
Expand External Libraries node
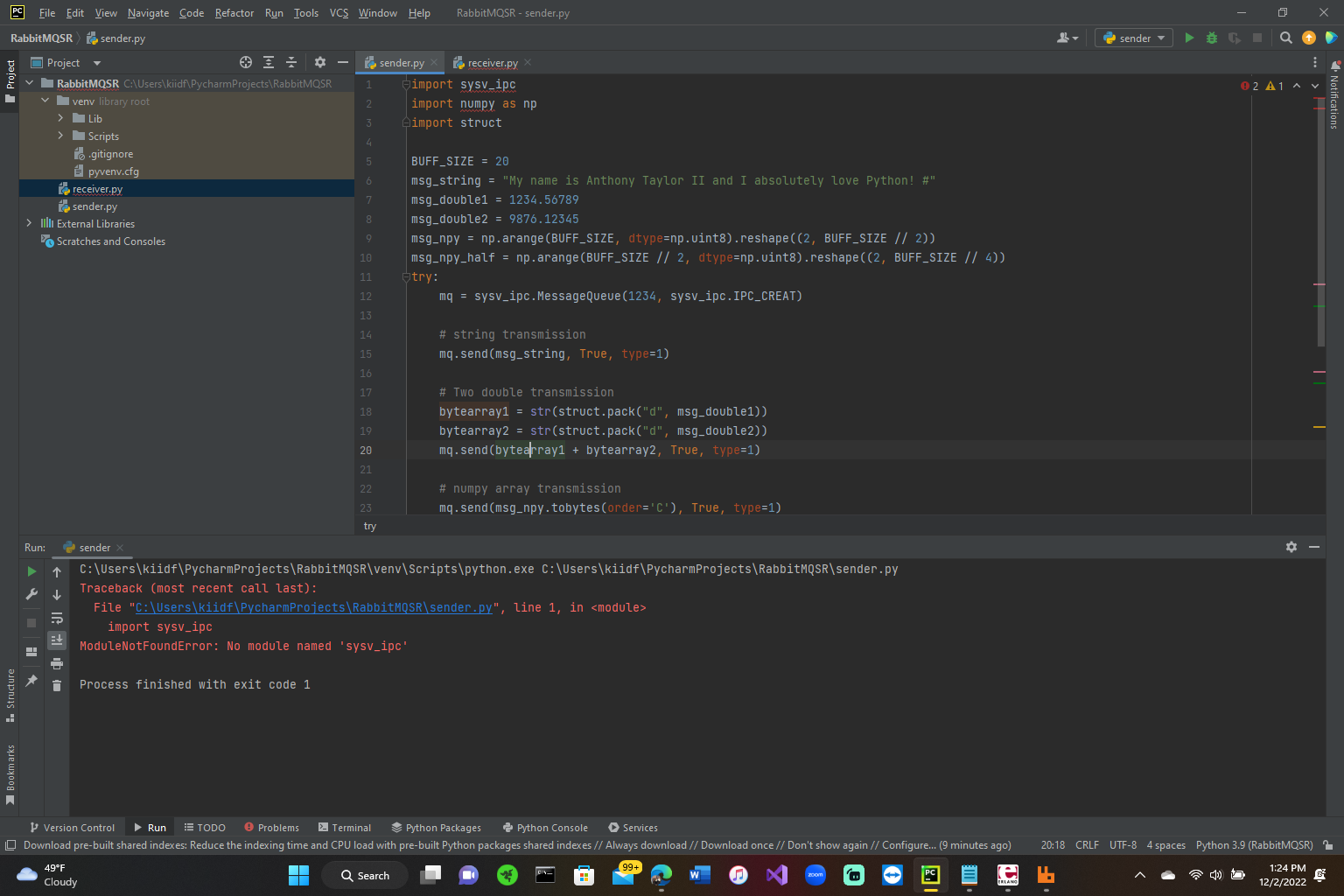point(30,223)
